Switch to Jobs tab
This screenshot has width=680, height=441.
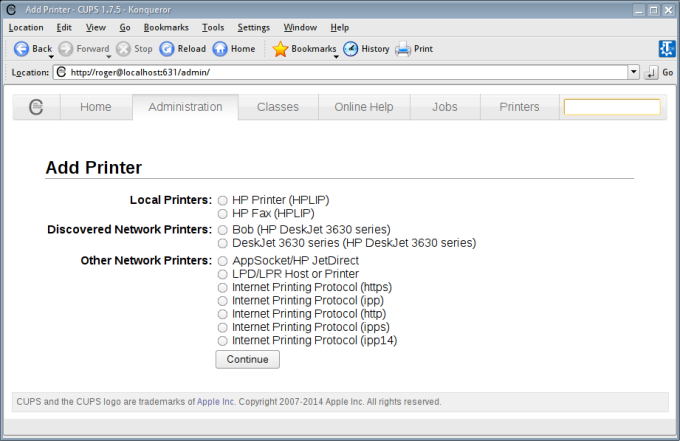click(445, 107)
